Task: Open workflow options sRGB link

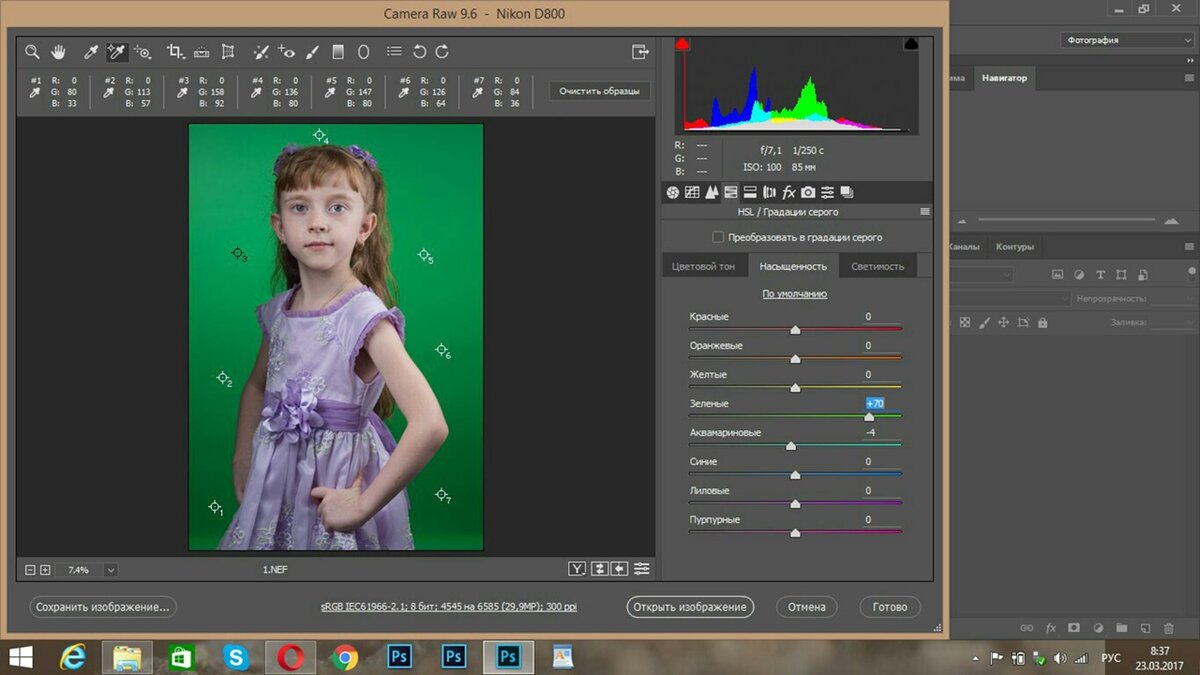Action: pos(448,607)
